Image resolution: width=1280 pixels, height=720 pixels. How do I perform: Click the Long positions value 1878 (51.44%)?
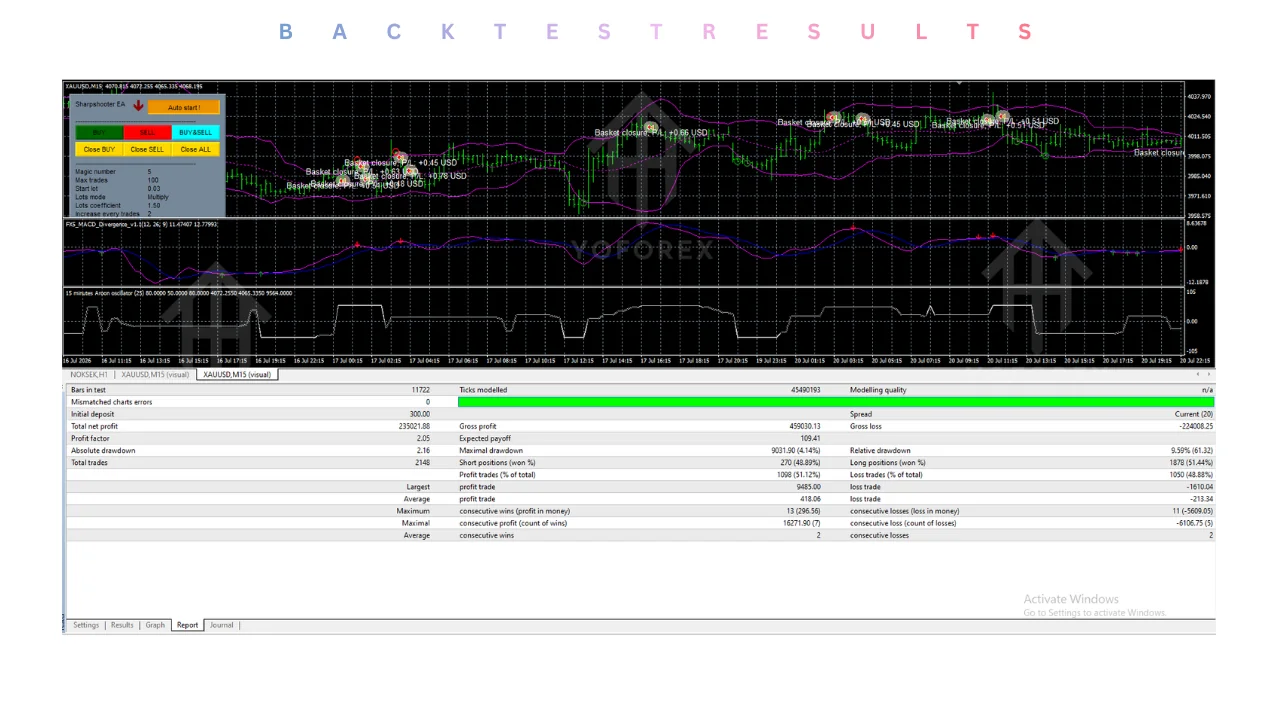point(1191,463)
